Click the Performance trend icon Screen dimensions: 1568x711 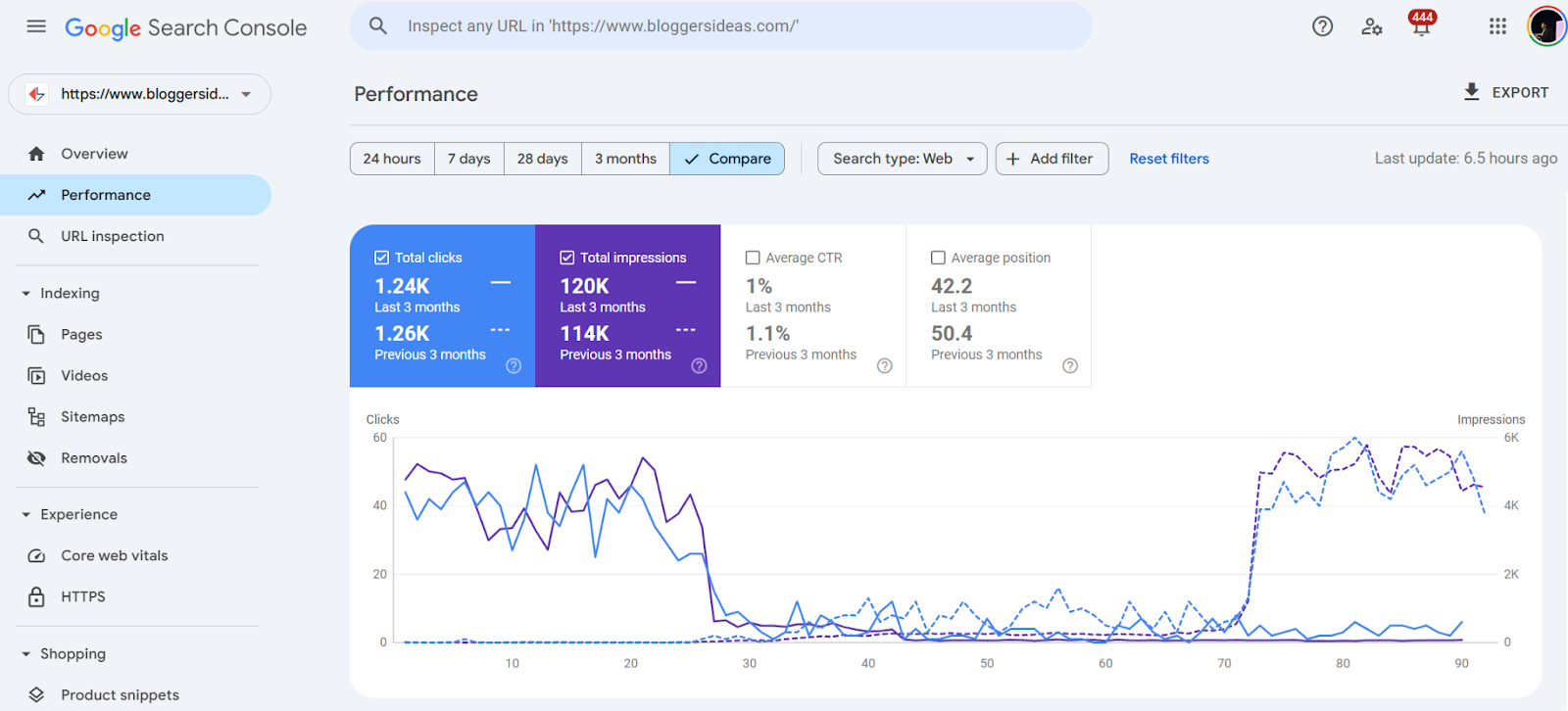[x=36, y=195]
